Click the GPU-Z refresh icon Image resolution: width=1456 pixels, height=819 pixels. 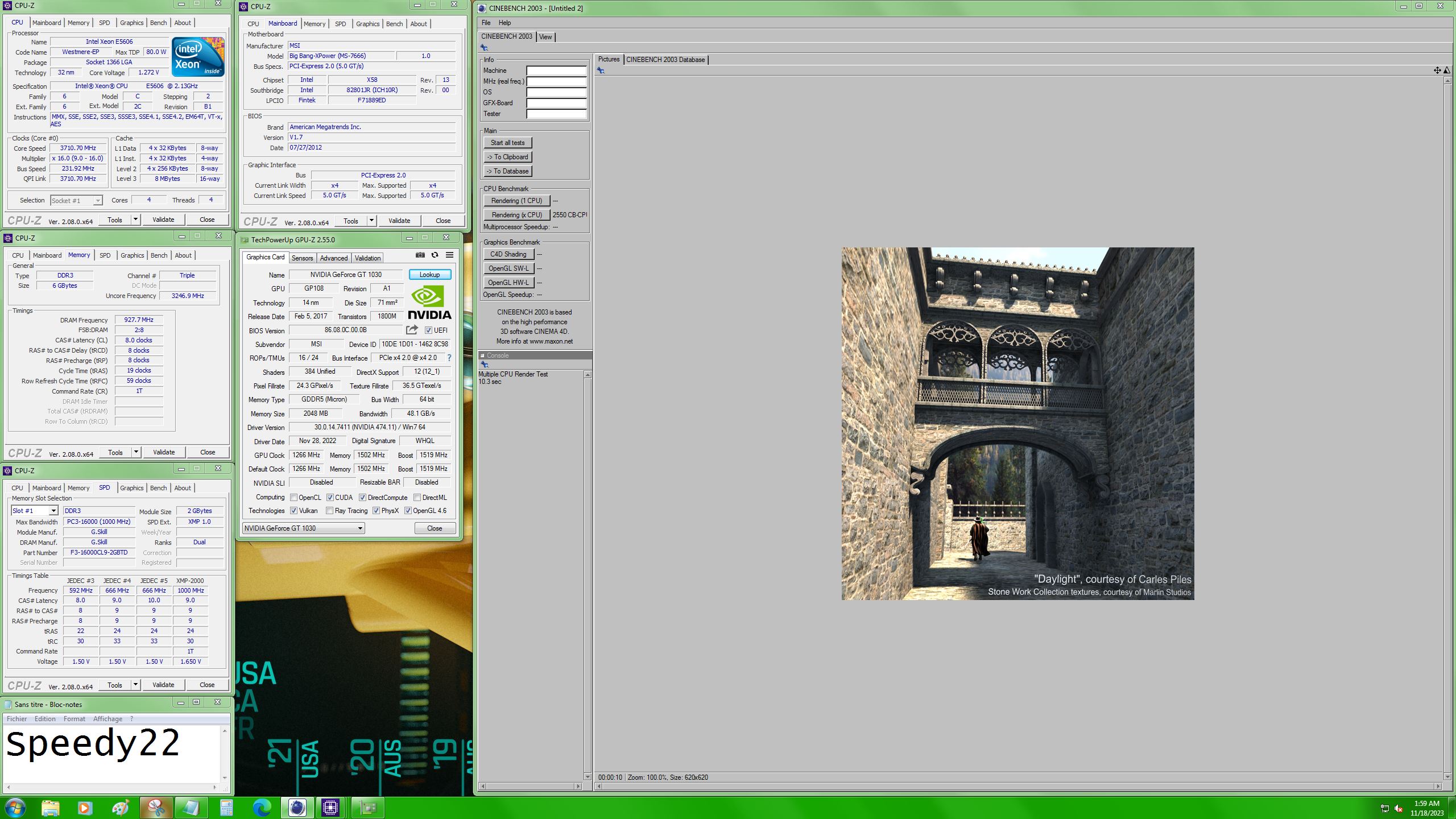[435, 255]
